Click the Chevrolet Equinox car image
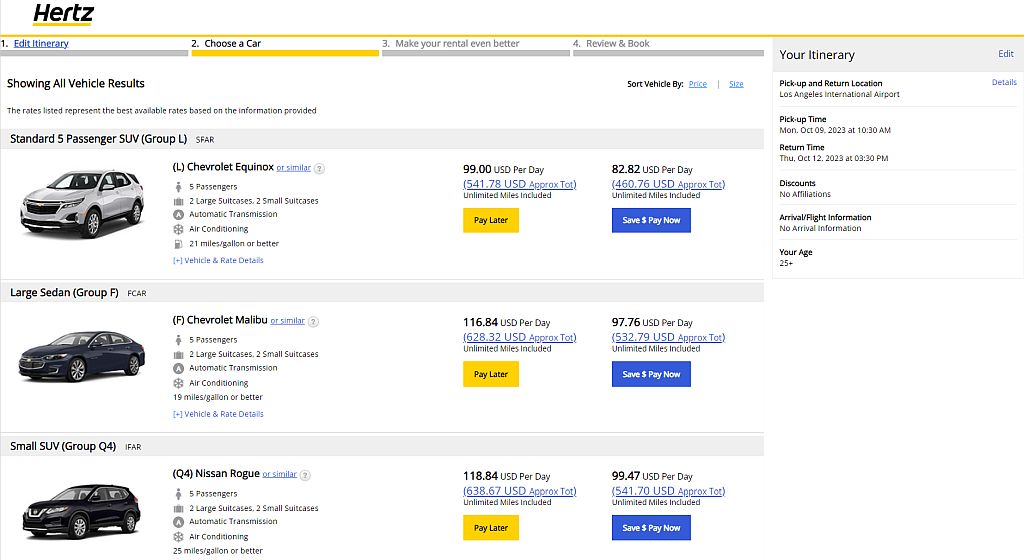The width and height of the screenshot is (1024, 560). click(82, 202)
